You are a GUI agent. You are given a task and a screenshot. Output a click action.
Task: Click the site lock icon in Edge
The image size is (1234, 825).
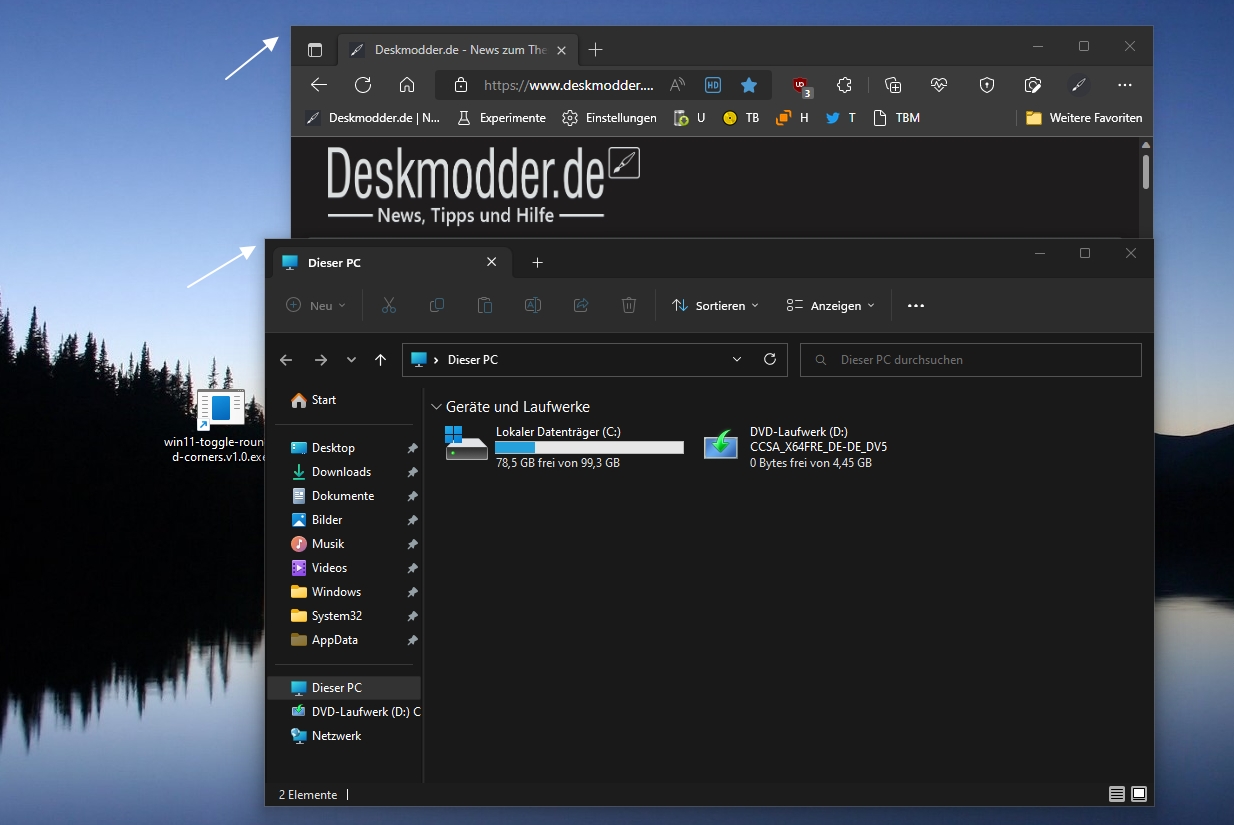[x=460, y=85]
